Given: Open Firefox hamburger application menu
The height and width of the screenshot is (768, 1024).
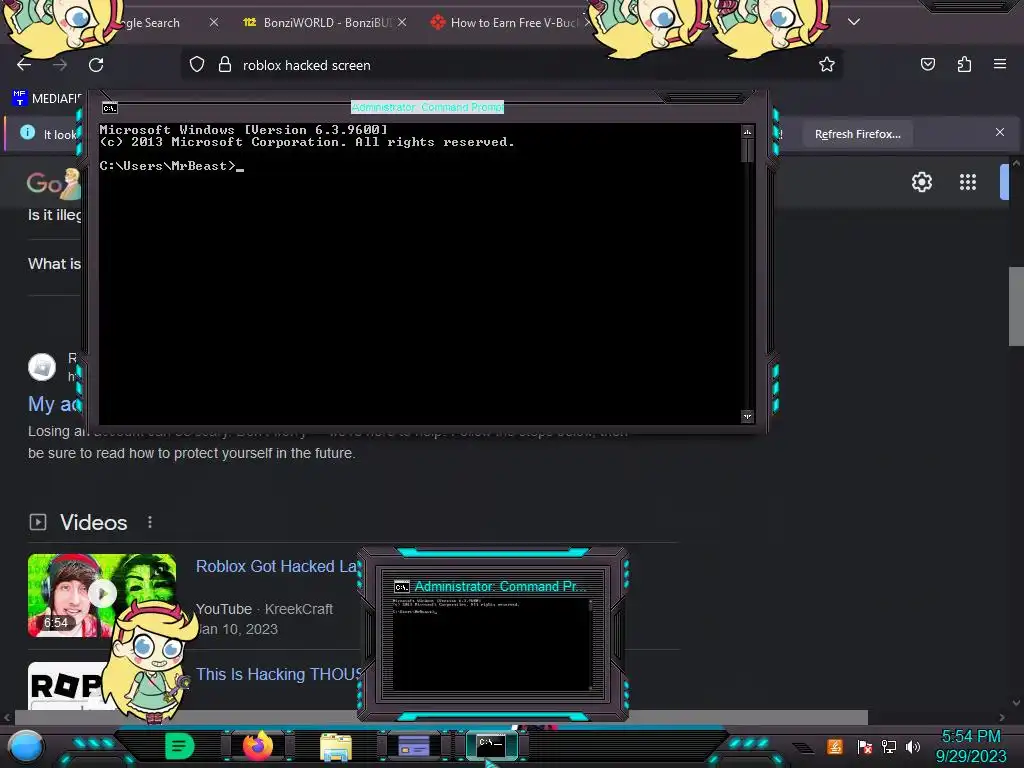Looking at the screenshot, I should coord(1000,64).
